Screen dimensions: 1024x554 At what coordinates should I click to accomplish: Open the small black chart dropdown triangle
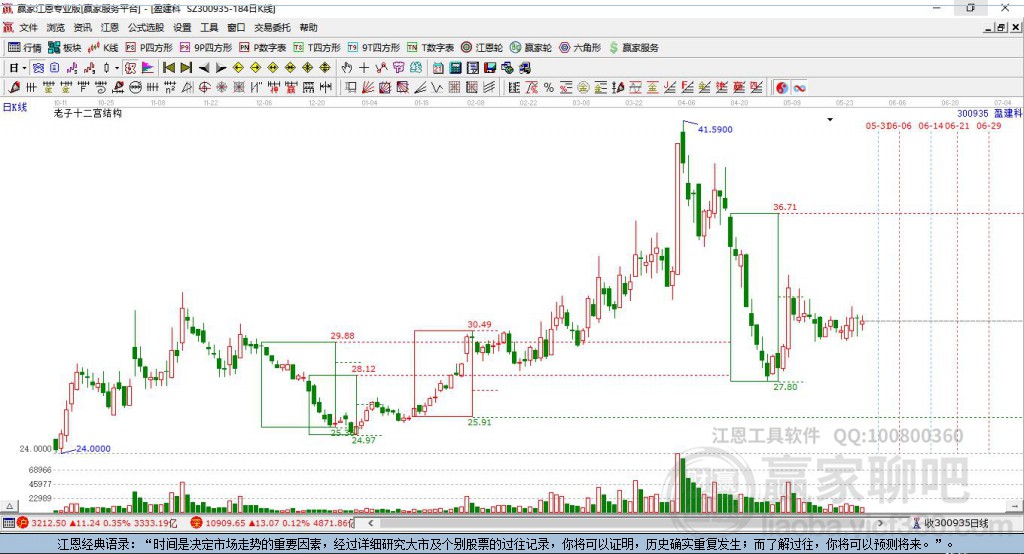click(x=830, y=120)
